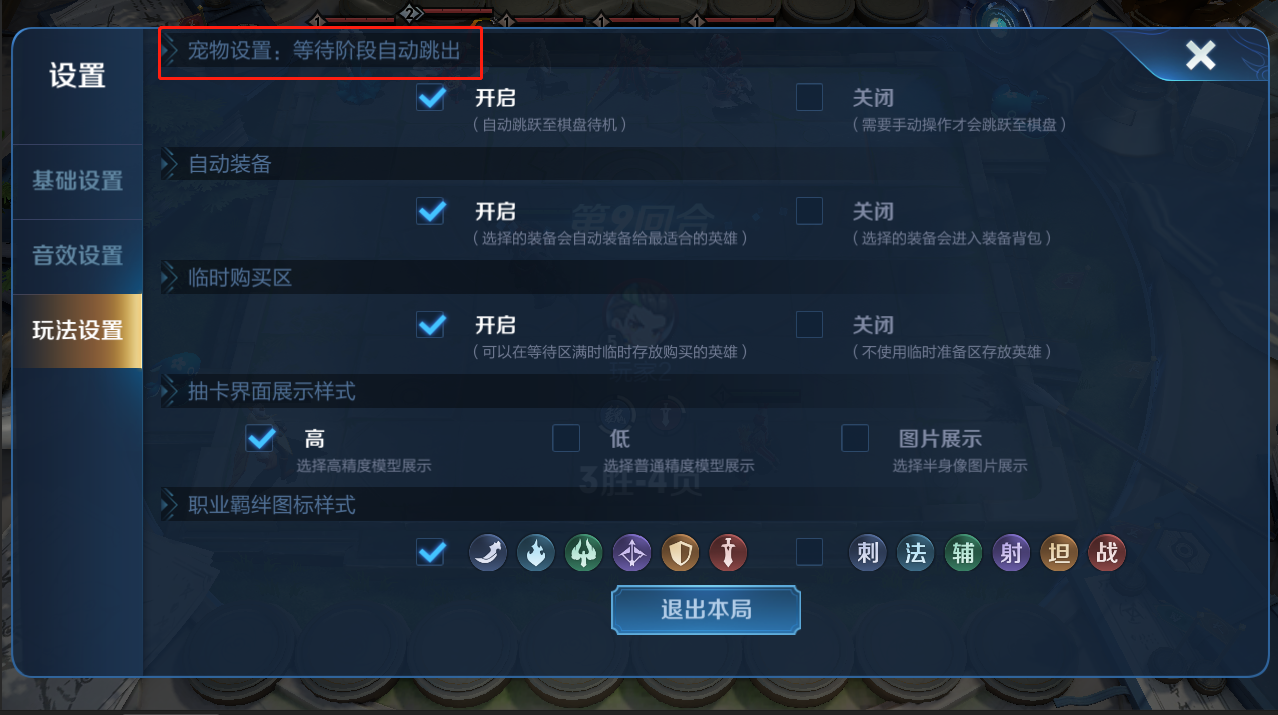
Task: Click the 刺 text-style class icon
Action: pos(867,552)
